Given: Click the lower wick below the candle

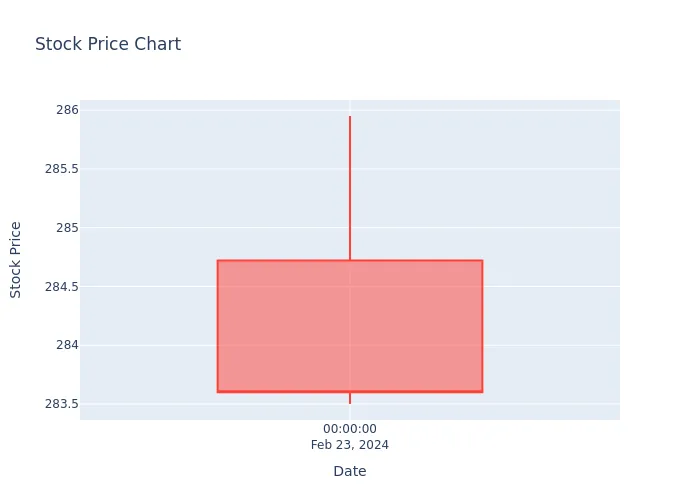Looking at the screenshot, I should coord(350,398).
